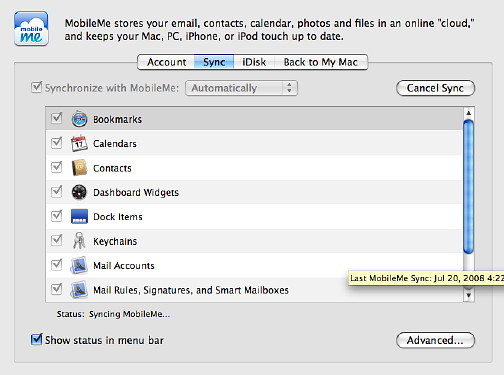Select the Dock Items row label
Viewport: 504px width, 375px height.
click(118, 217)
